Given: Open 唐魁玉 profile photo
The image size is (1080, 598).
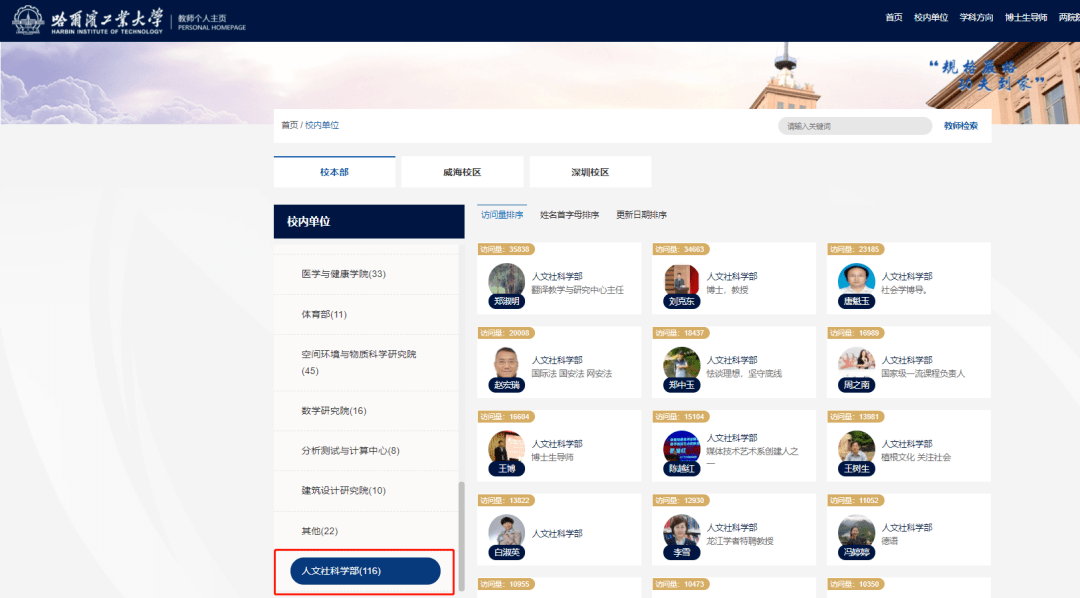Looking at the screenshot, I should (856, 283).
